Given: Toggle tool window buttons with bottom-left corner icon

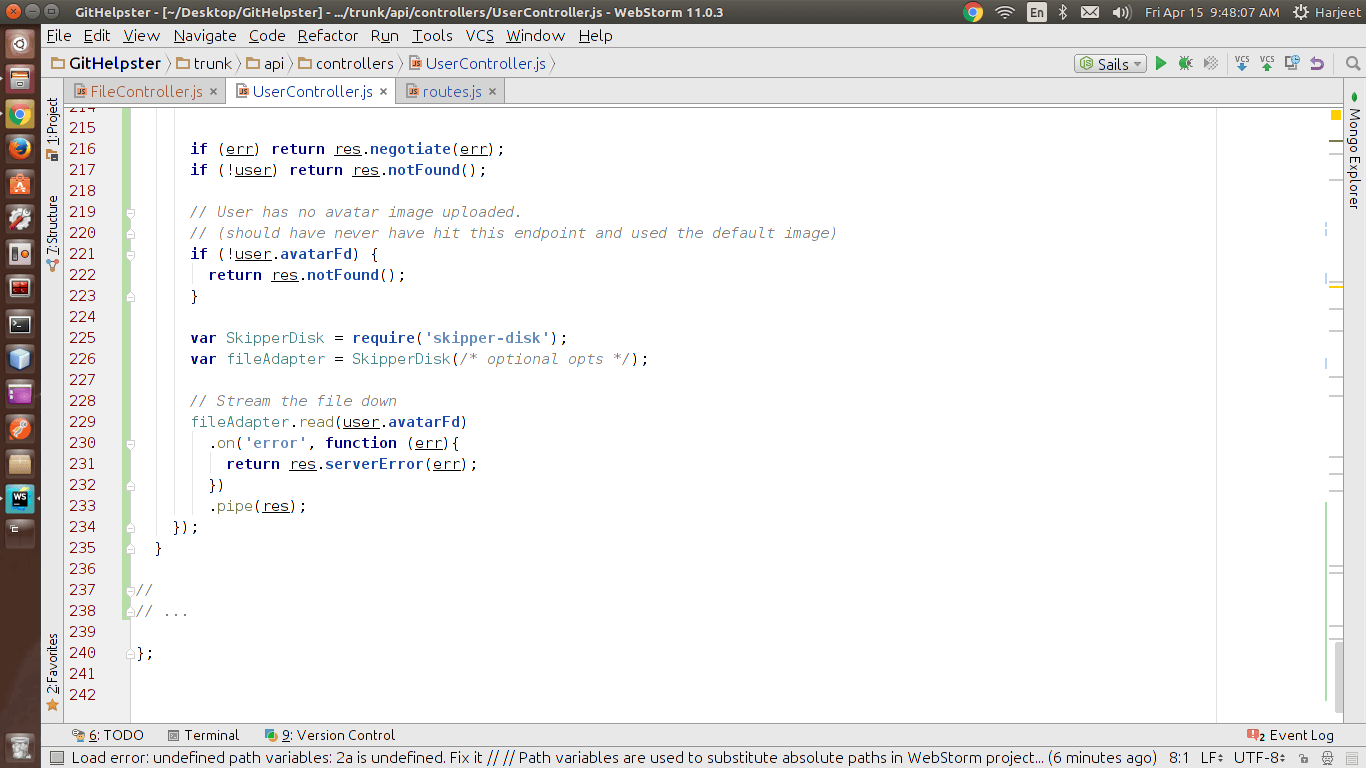Looking at the screenshot, I should (x=56, y=758).
